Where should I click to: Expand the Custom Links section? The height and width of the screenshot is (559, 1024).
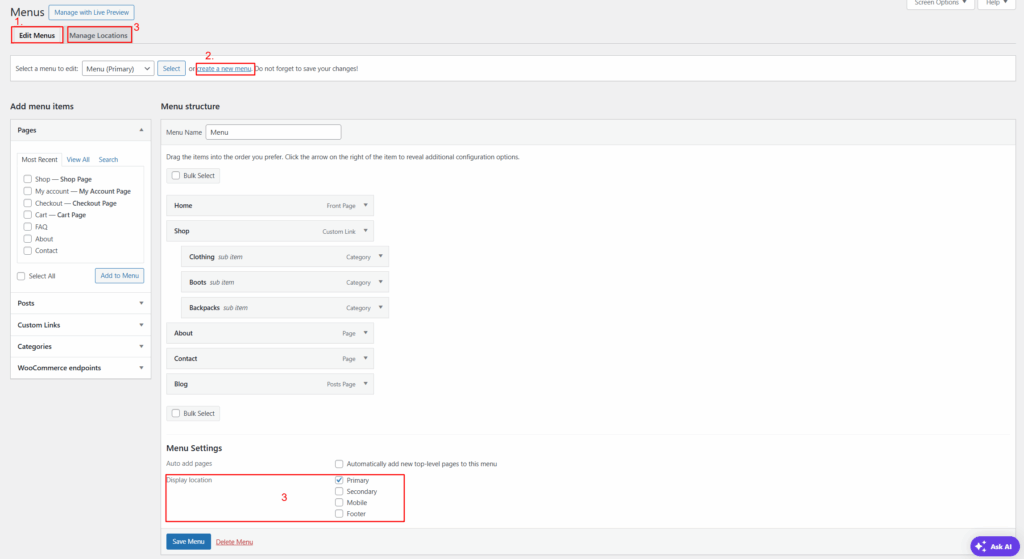click(141, 324)
